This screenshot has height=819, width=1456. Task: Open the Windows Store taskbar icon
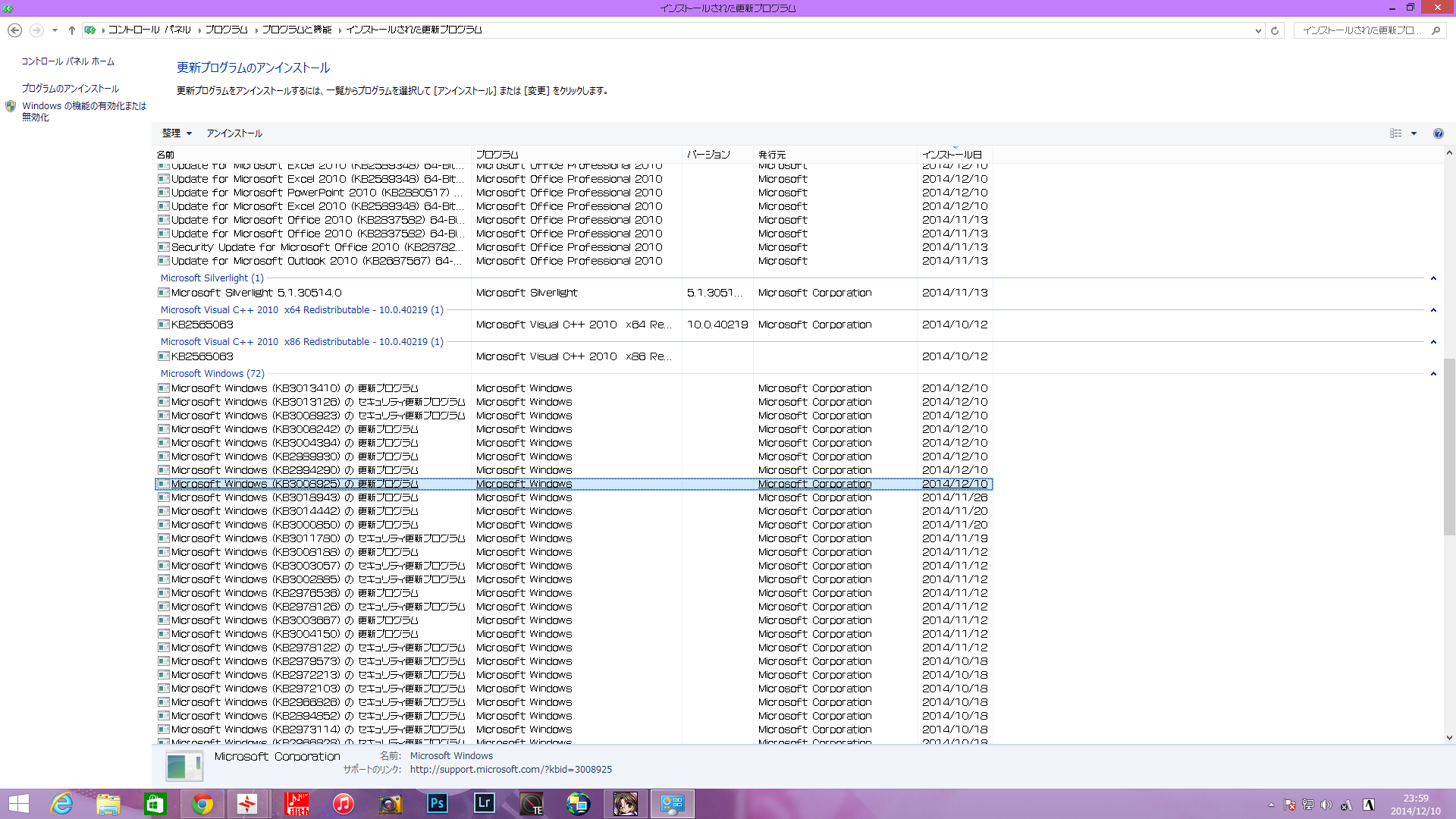[155, 804]
